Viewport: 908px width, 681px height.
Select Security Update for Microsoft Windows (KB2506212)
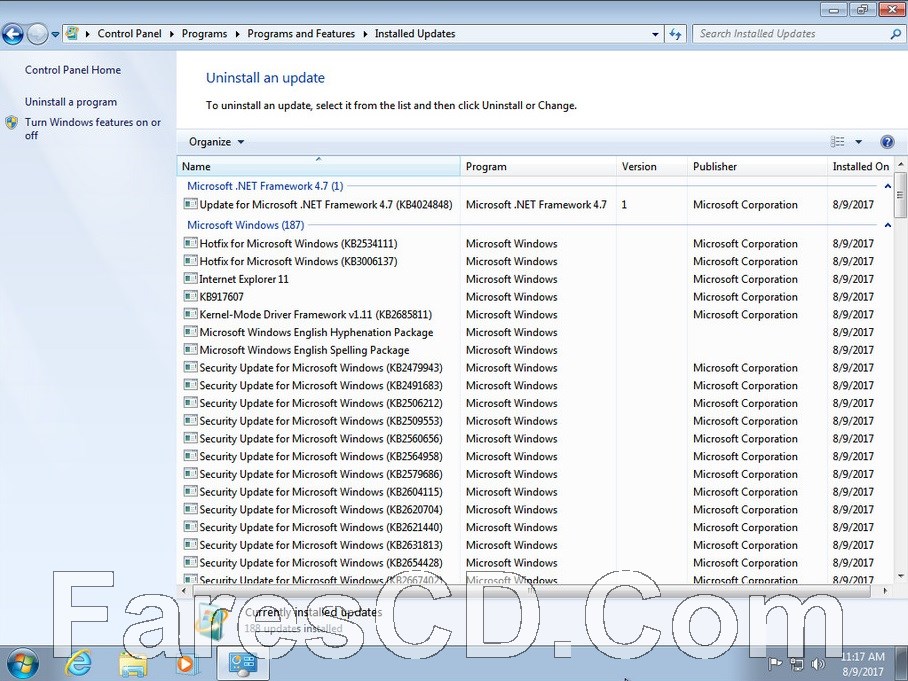pyautogui.click(x=321, y=403)
